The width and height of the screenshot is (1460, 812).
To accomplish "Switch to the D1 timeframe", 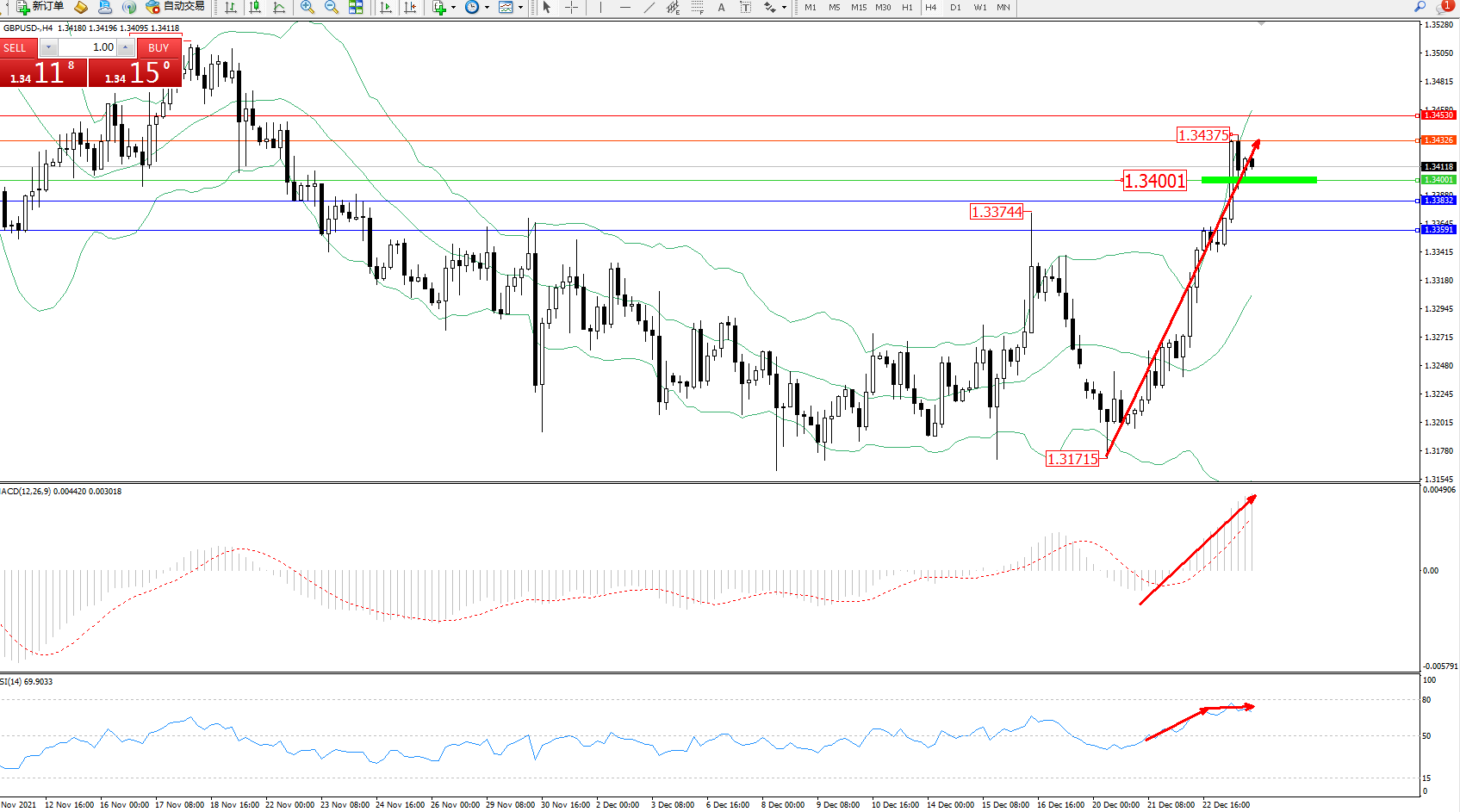I will click(x=955, y=7).
